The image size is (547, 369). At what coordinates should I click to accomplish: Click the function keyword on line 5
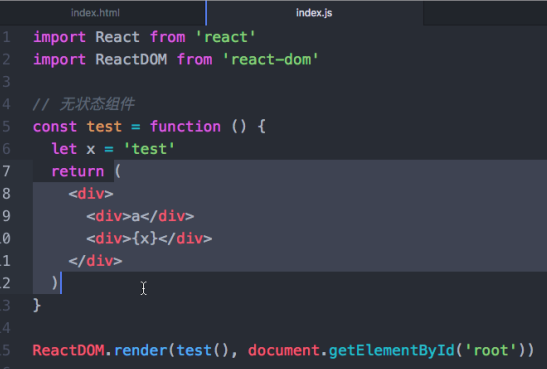tap(186, 126)
